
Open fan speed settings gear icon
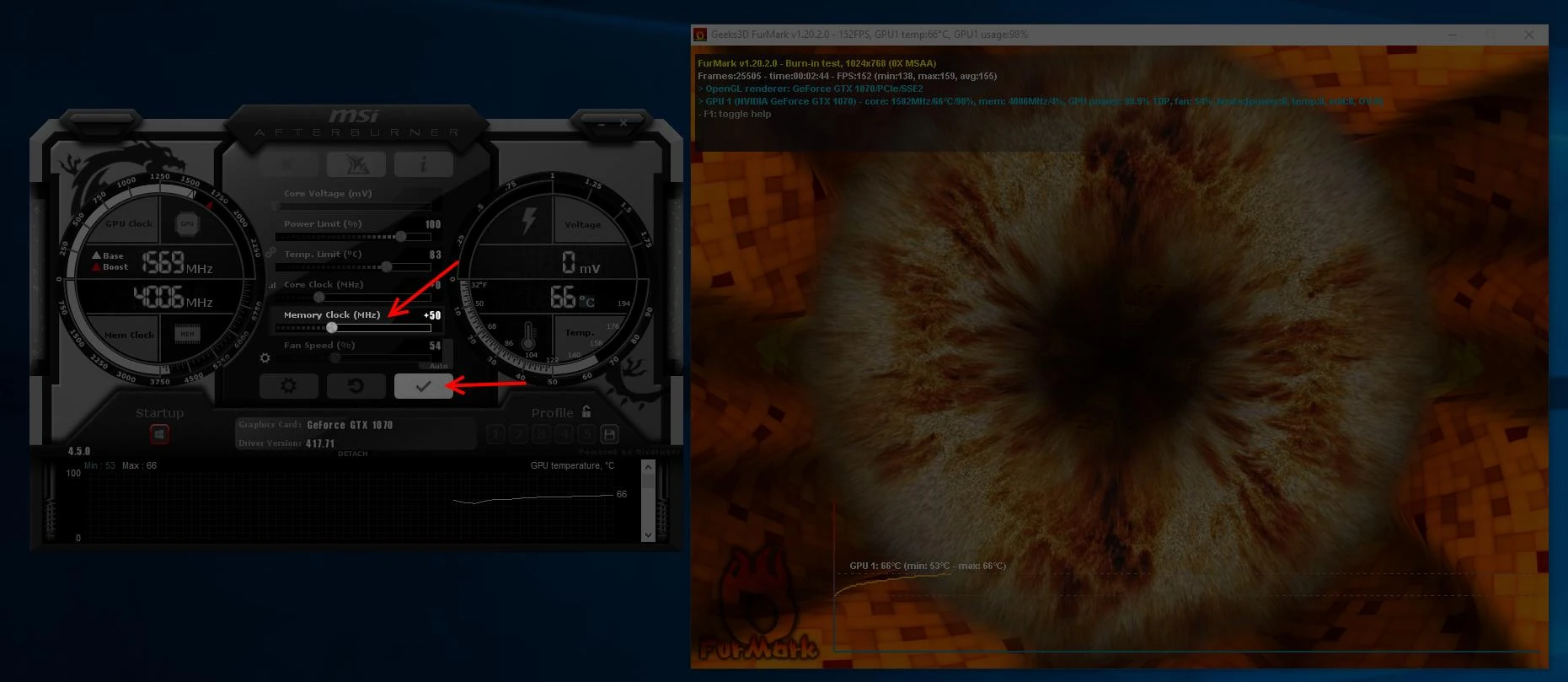tap(265, 357)
